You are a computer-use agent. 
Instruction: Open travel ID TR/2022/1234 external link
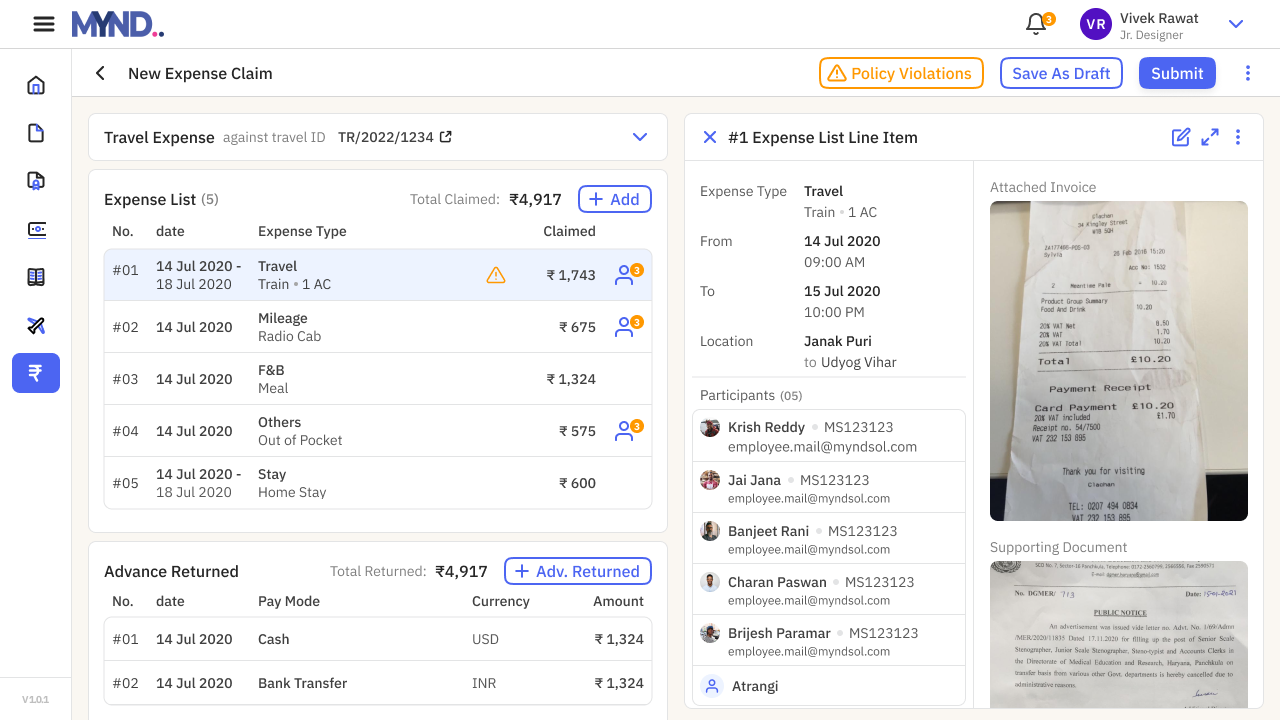pos(446,137)
